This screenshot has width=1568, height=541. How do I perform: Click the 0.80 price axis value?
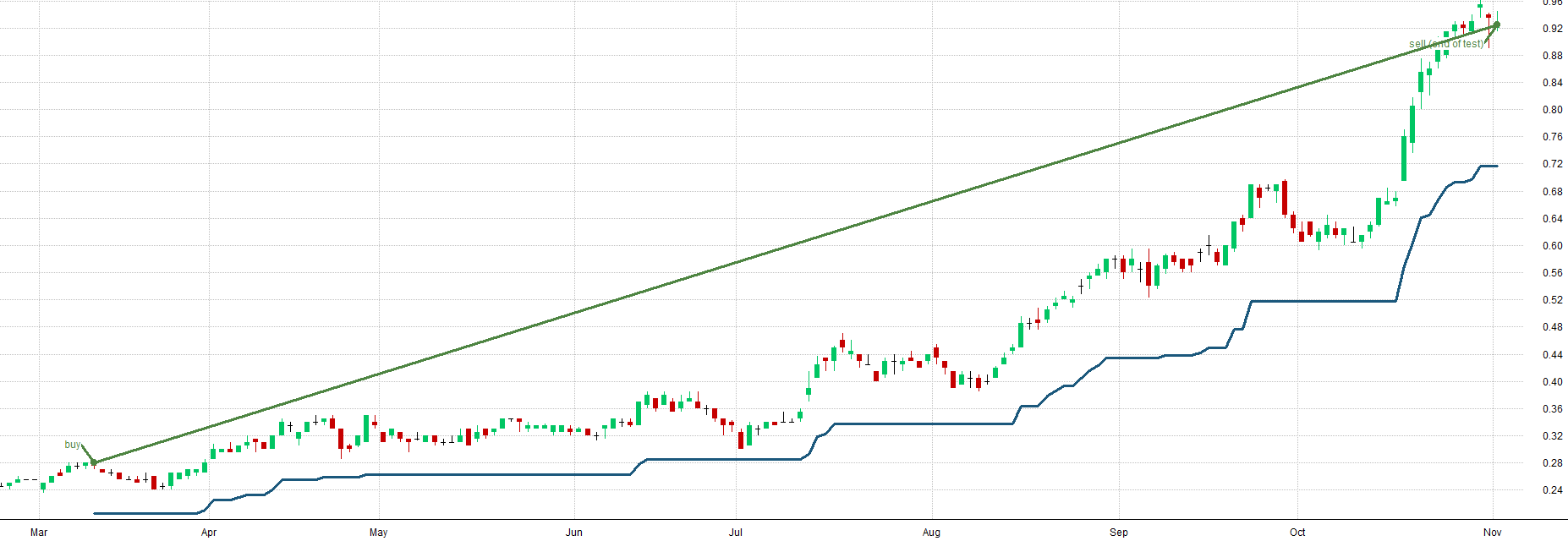tap(1553, 110)
